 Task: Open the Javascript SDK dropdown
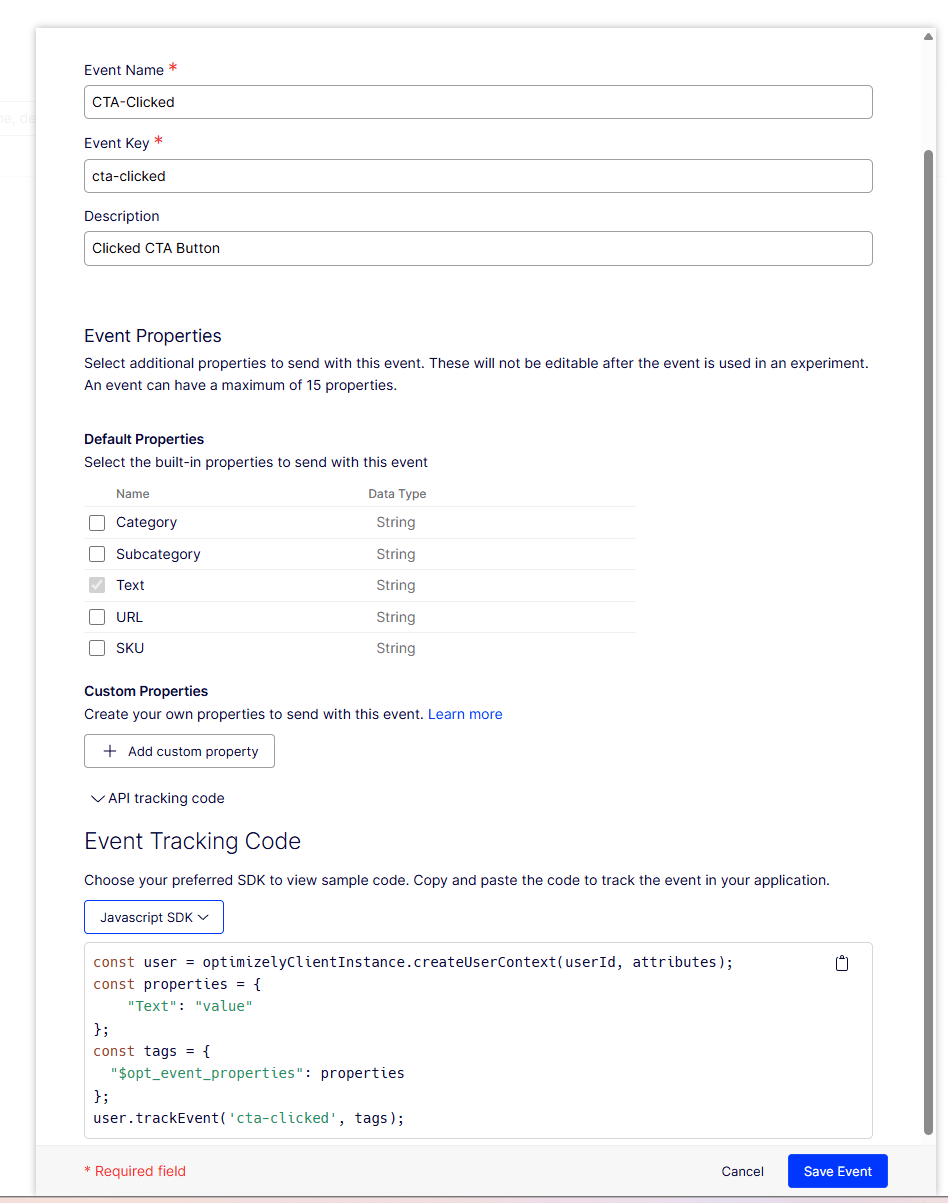click(x=153, y=916)
